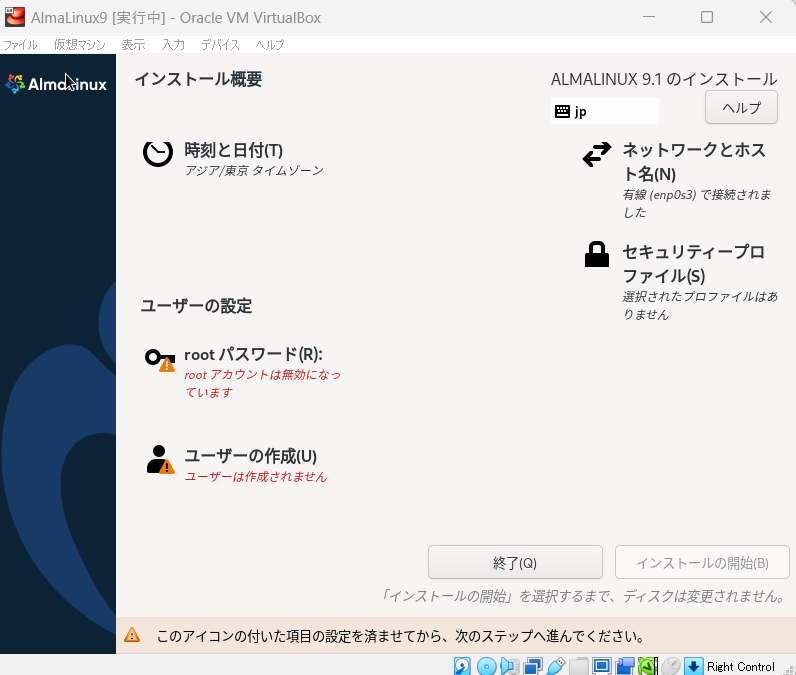The image size is (796, 675).
Task: Open the Time & Date (時刻と日付) settings
Action: pos(233,158)
